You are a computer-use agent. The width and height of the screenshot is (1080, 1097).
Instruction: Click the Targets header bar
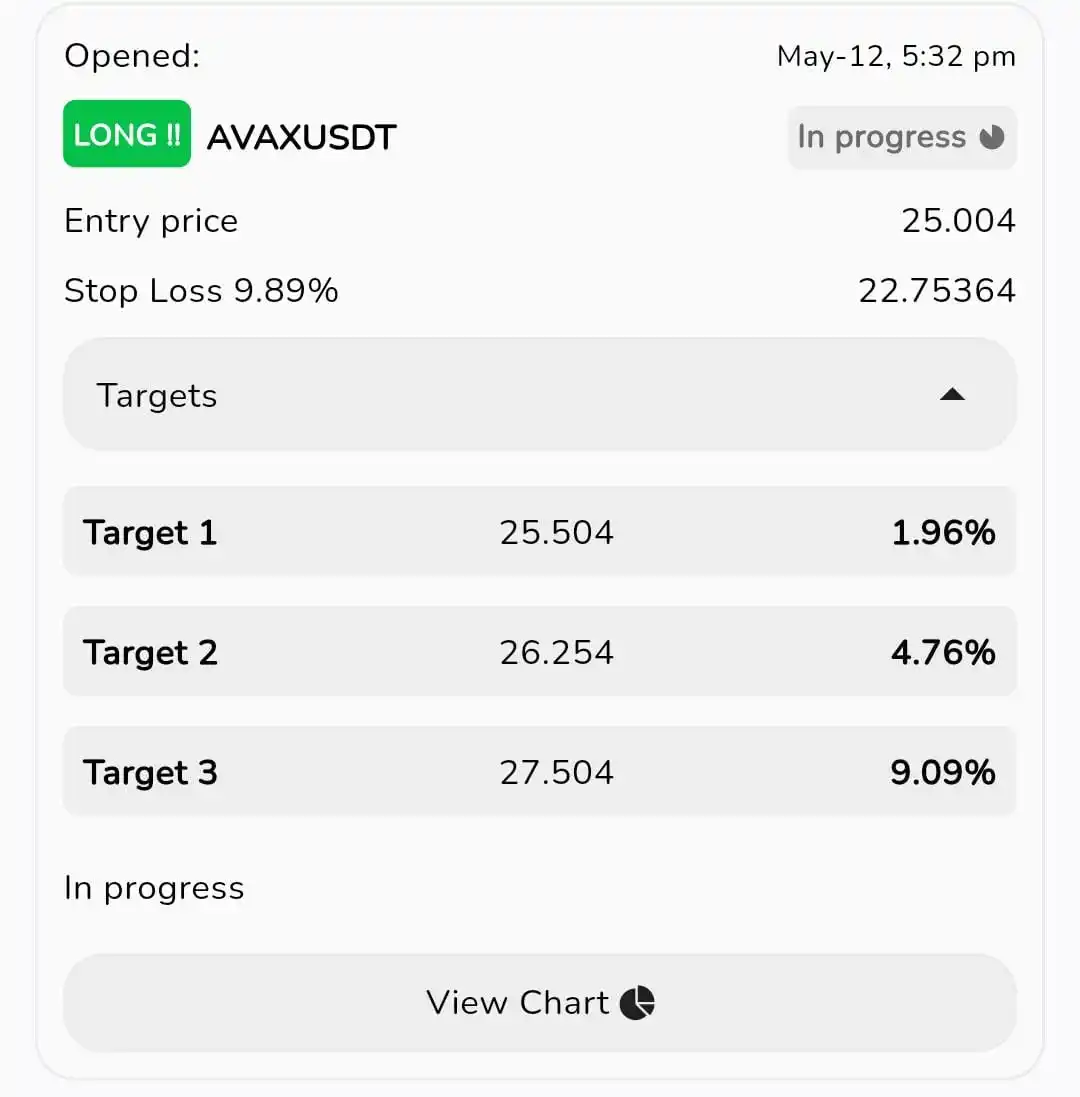[539, 395]
